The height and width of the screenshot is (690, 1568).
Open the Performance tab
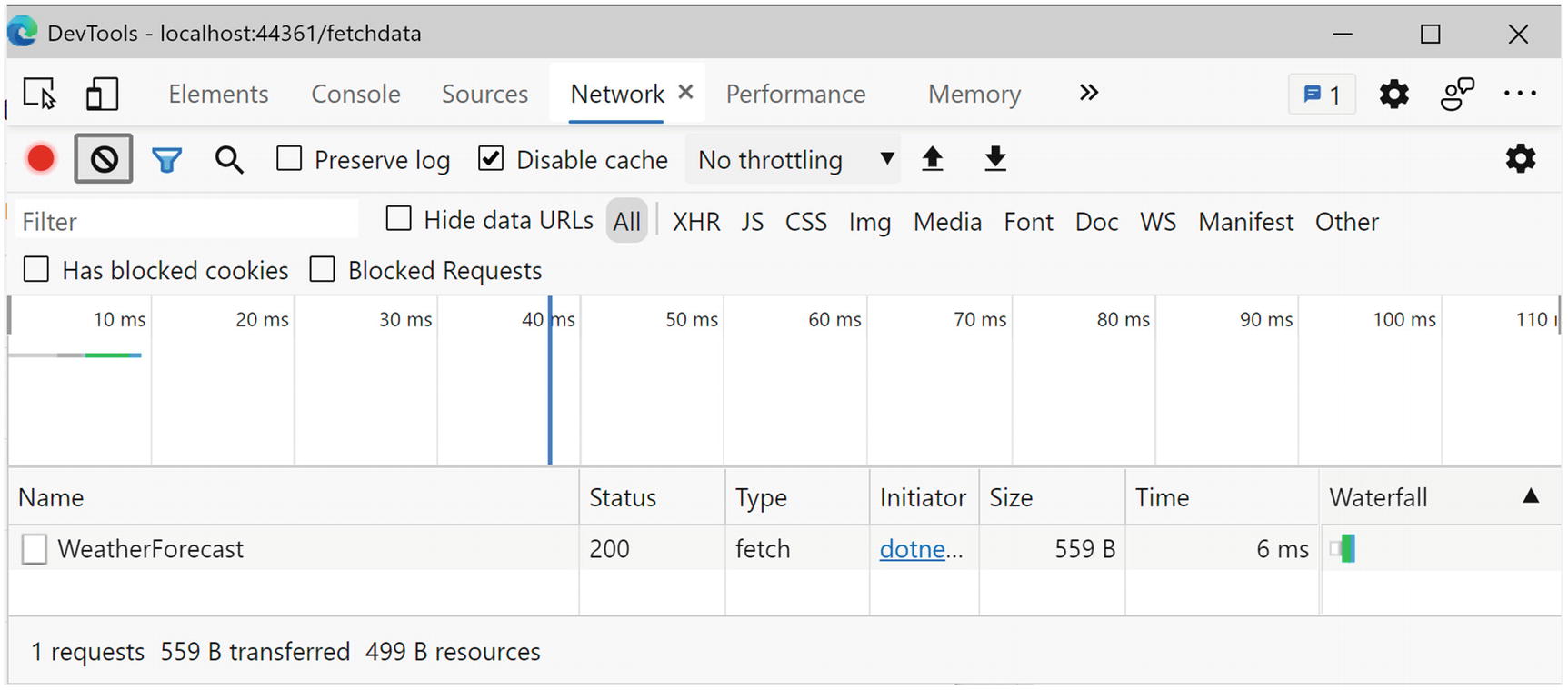click(x=795, y=94)
